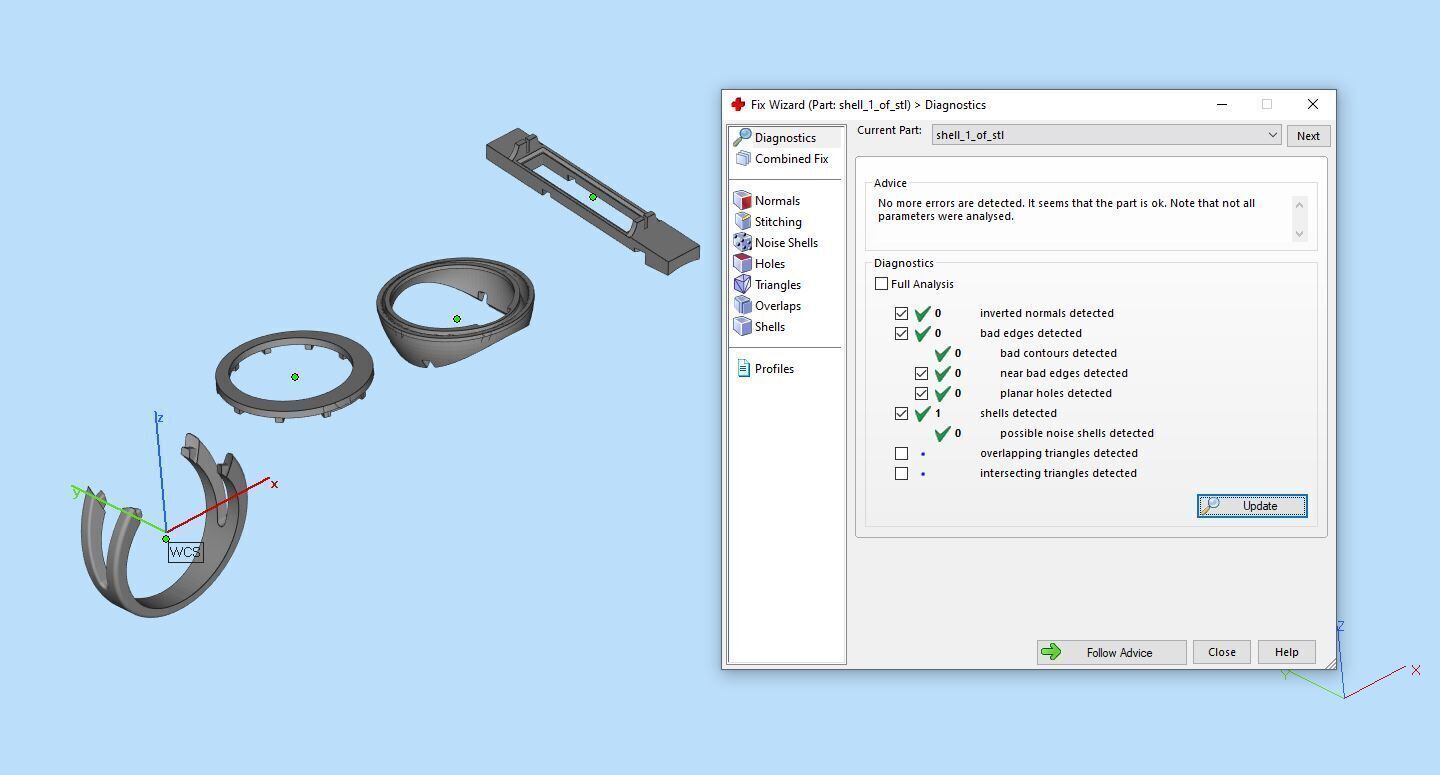Close the Fix Wizard via title bar X
The width and height of the screenshot is (1440, 775).
[x=1312, y=104]
